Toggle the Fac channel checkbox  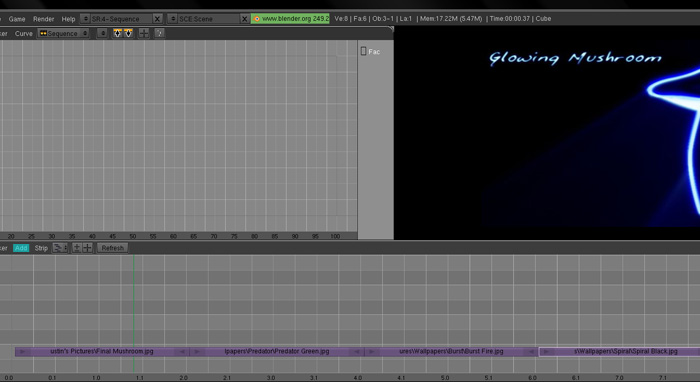click(x=363, y=51)
